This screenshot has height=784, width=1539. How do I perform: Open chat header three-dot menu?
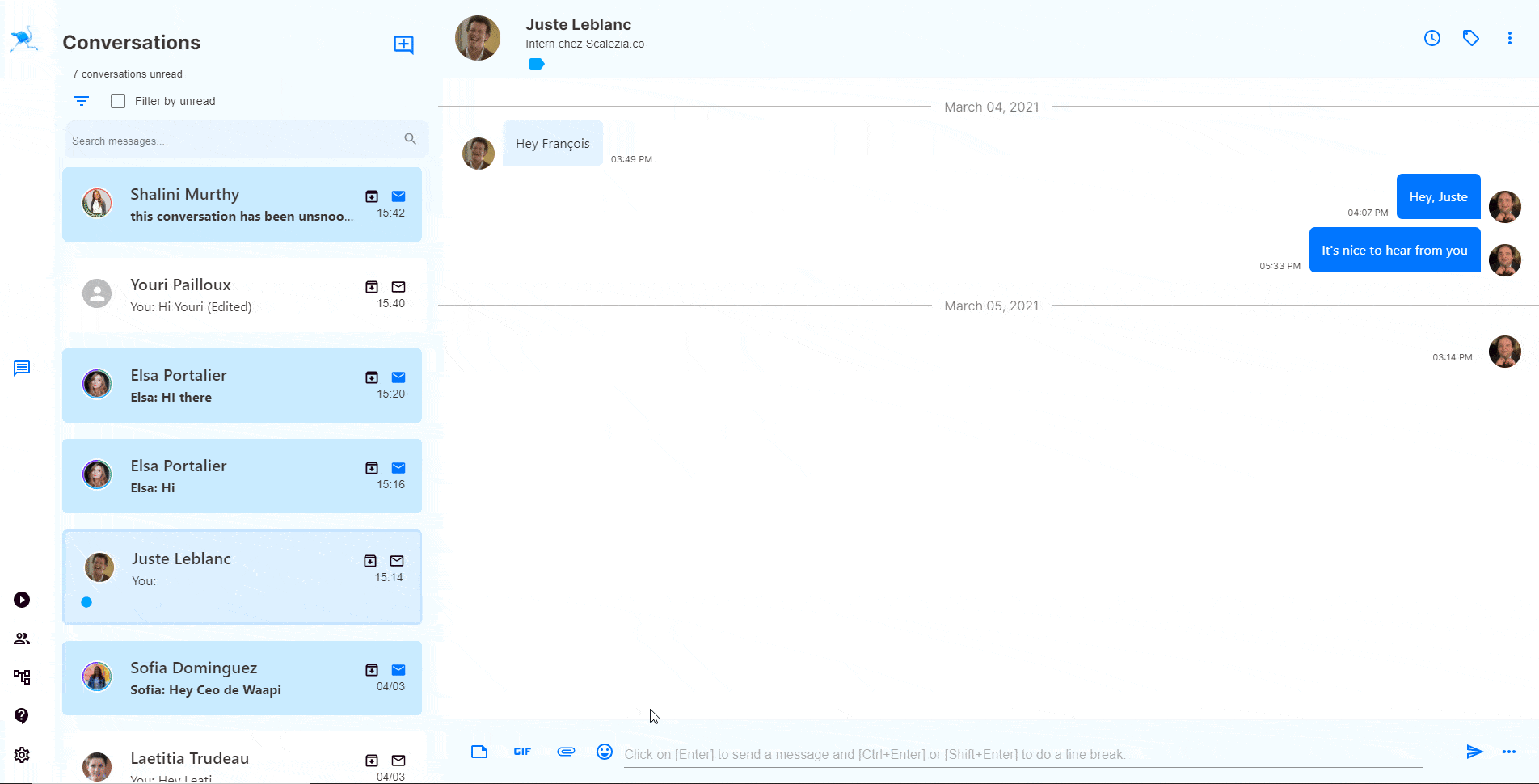click(x=1510, y=38)
